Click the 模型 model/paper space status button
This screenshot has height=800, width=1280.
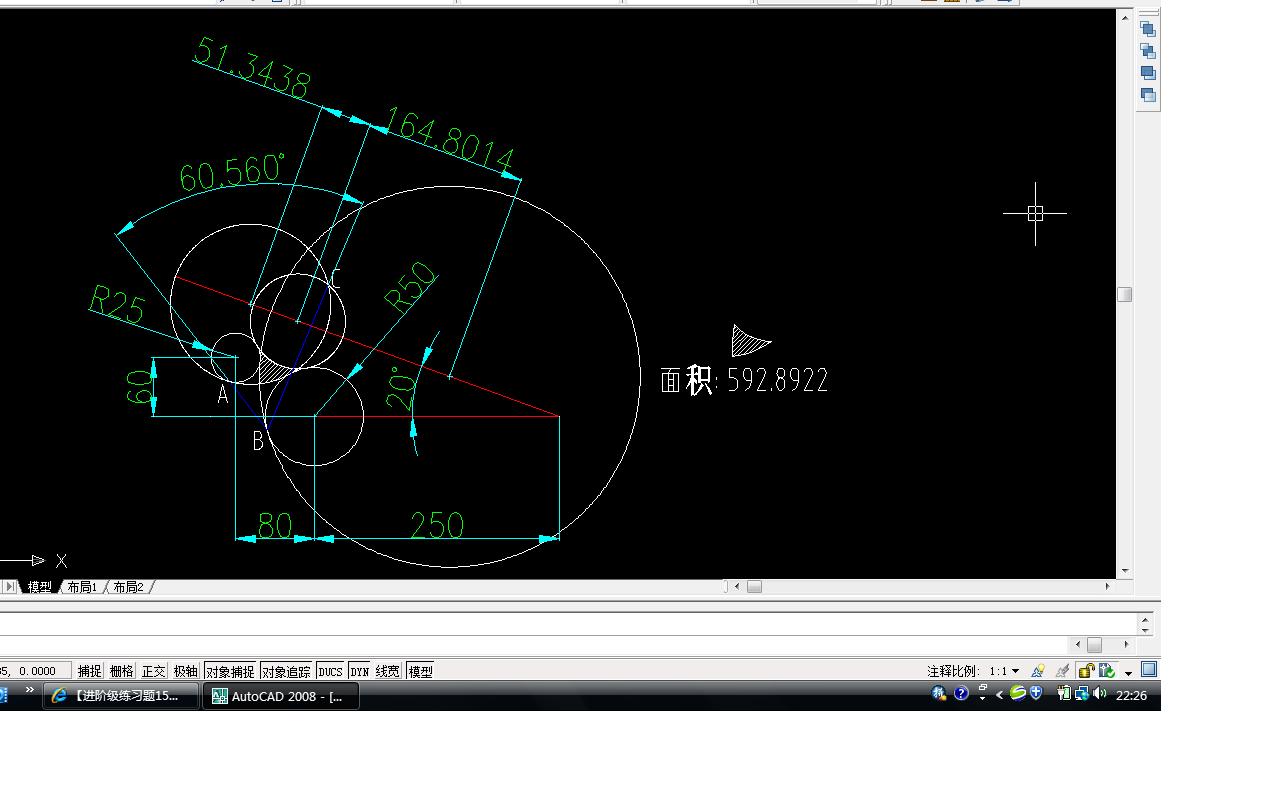tap(421, 671)
